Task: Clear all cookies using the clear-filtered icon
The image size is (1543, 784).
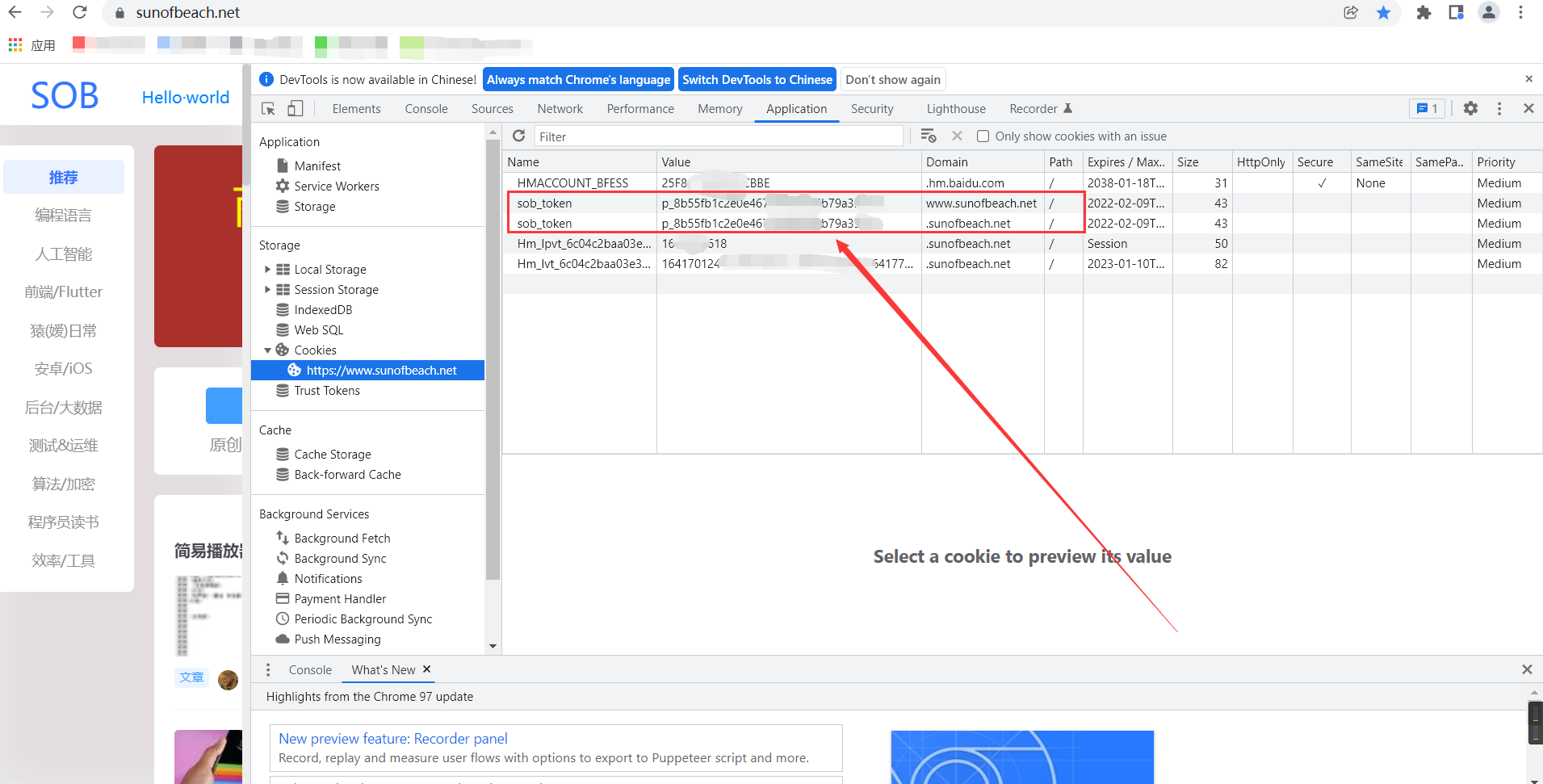Action: point(929,136)
